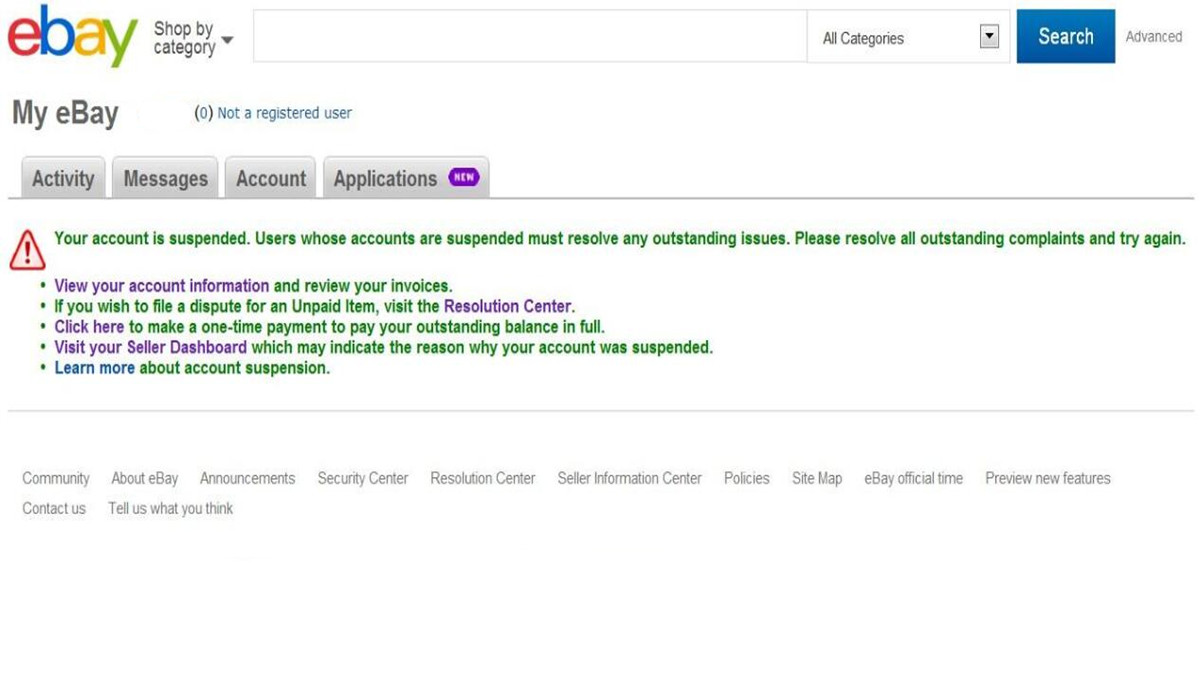
Task: Open the Advanced search link
Action: coord(1154,37)
